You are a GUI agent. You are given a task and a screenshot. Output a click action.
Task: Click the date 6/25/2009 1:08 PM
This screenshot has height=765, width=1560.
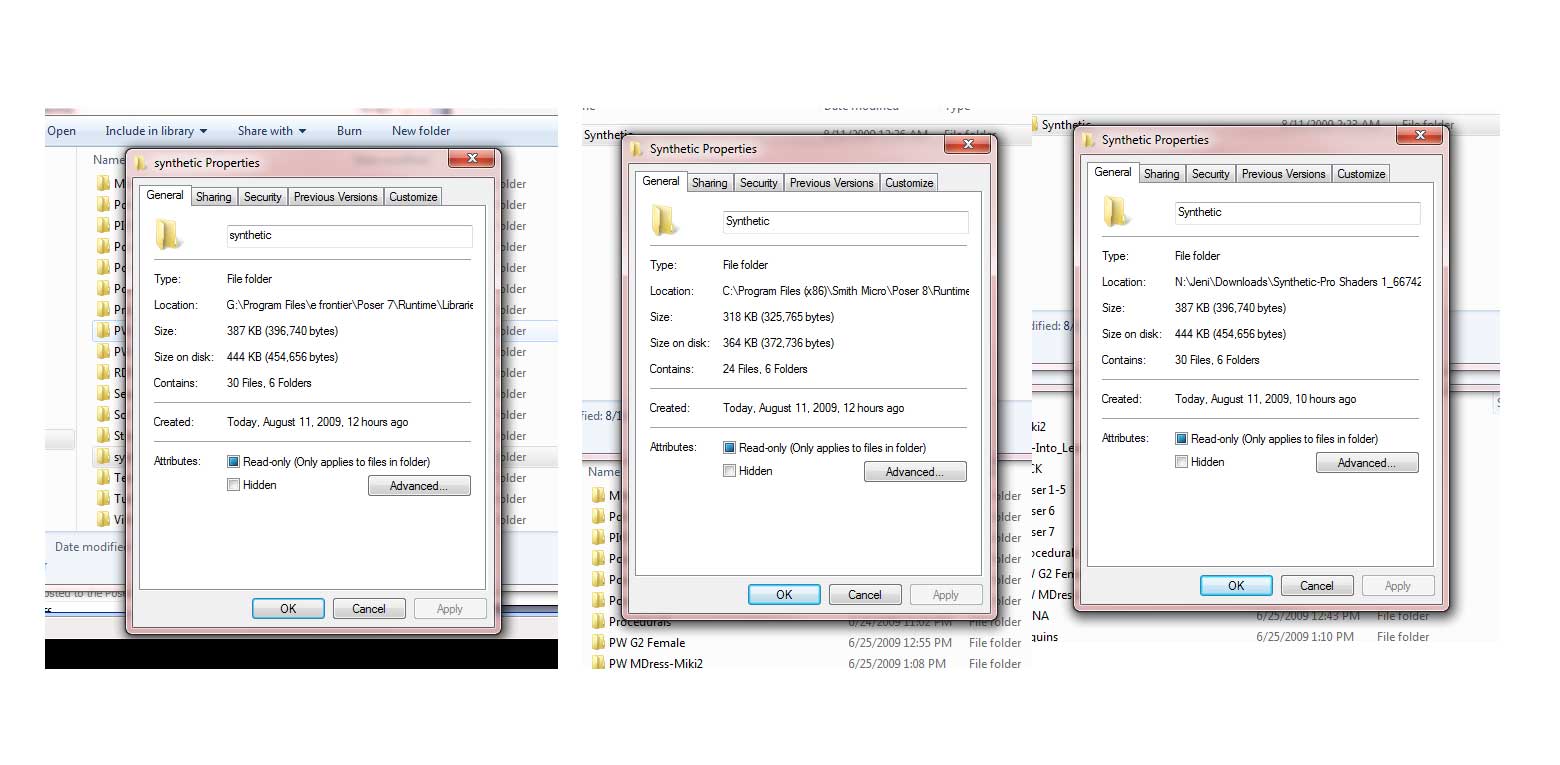pos(897,664)
